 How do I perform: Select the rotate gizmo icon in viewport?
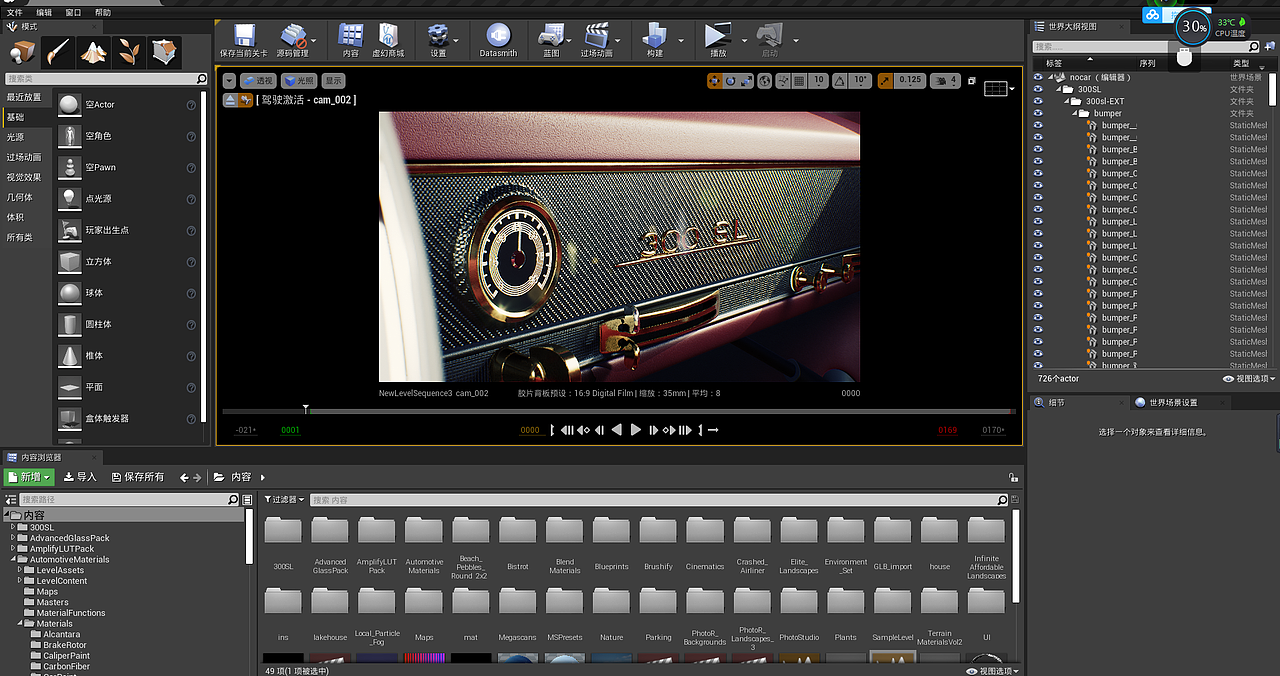pos(731,81)
